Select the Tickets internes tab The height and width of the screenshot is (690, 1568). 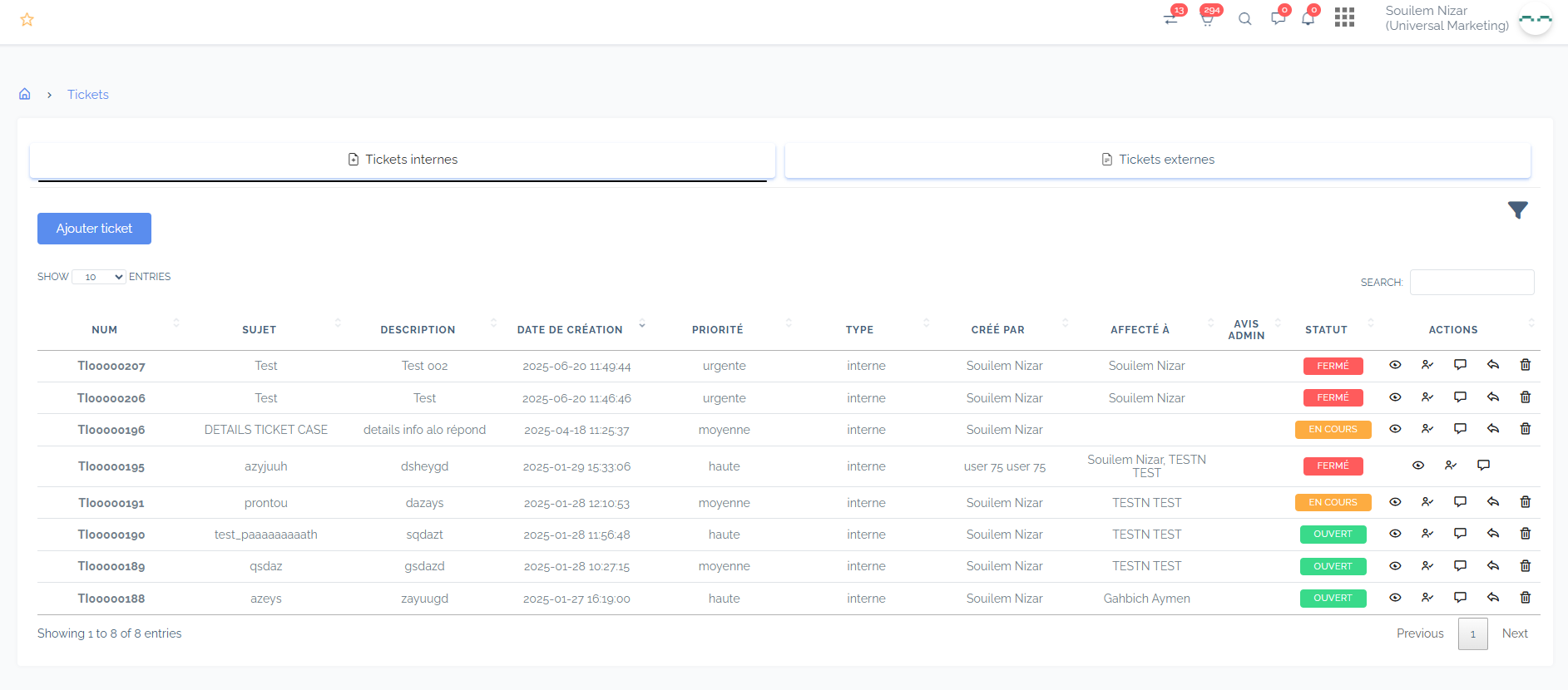(x=403, y=160)
